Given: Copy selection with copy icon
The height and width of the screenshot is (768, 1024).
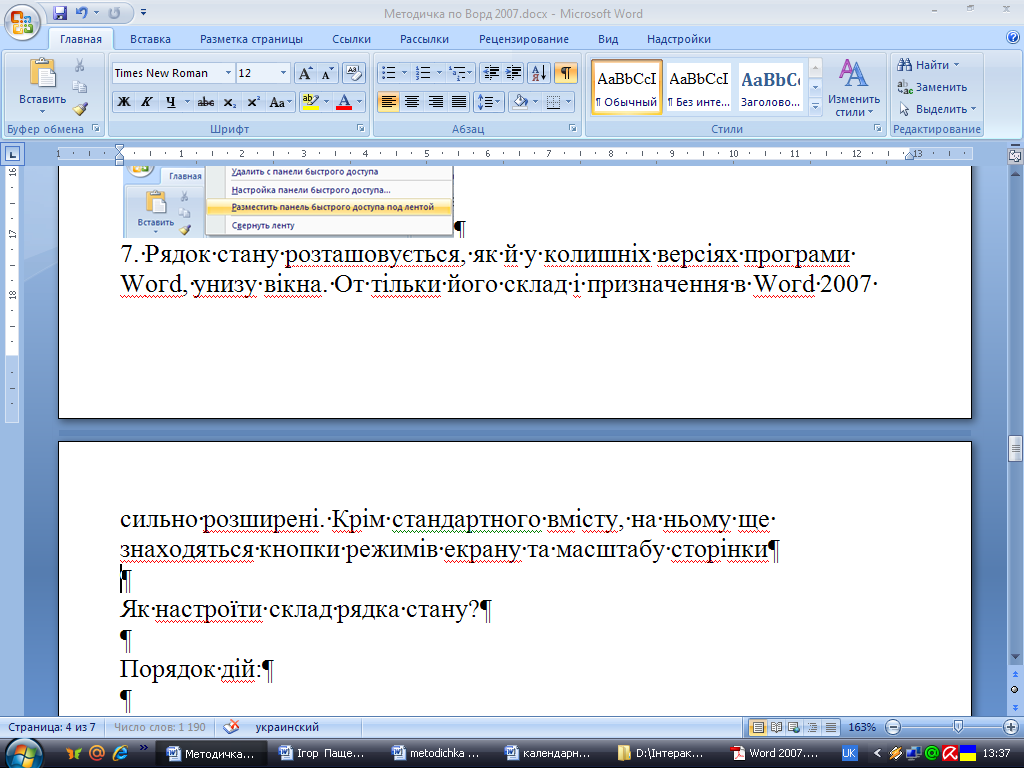Looking at the screenshot, I should coord(80,86).
